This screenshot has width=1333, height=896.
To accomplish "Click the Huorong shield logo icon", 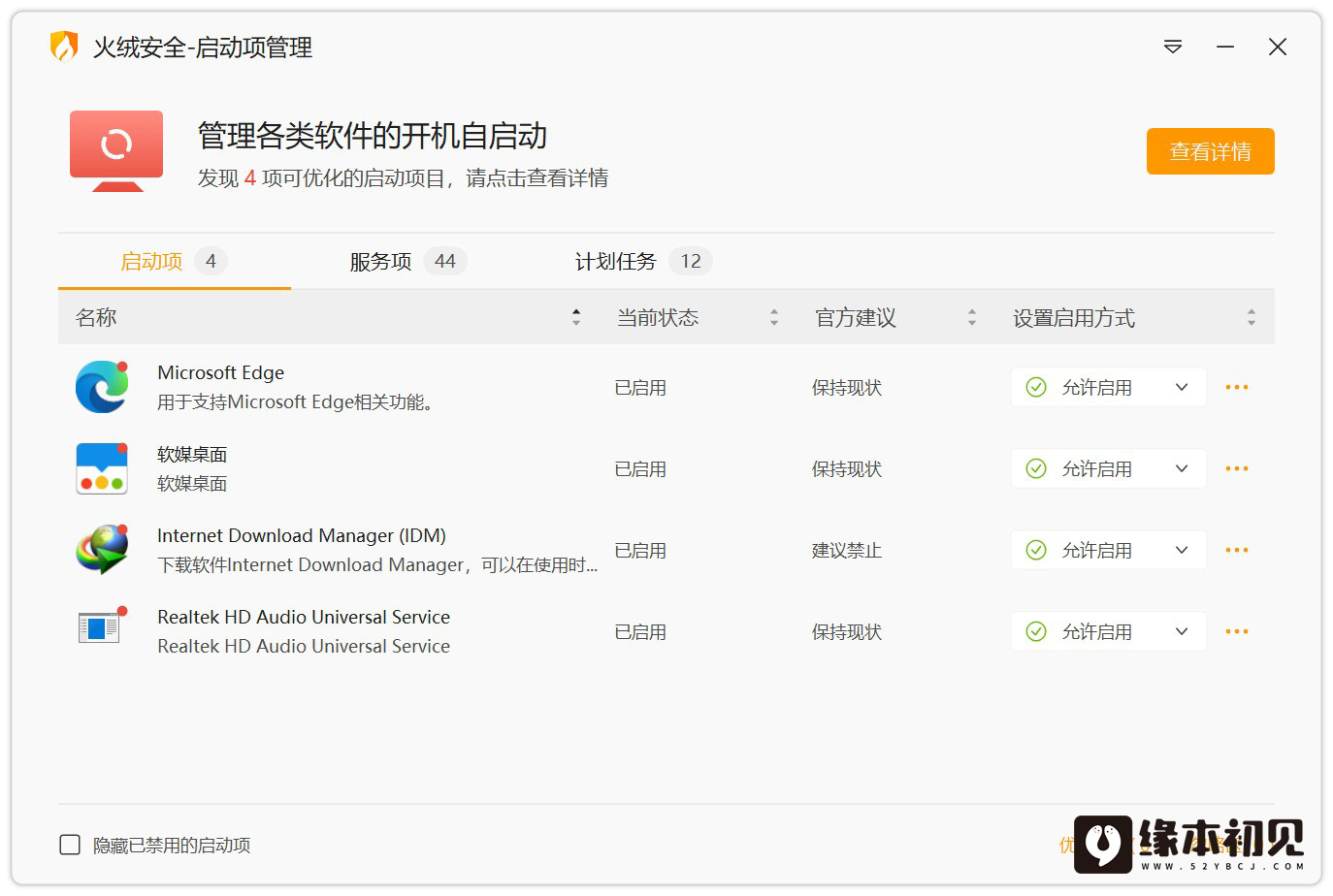I will pyautogui.click(x=64, y=46).
